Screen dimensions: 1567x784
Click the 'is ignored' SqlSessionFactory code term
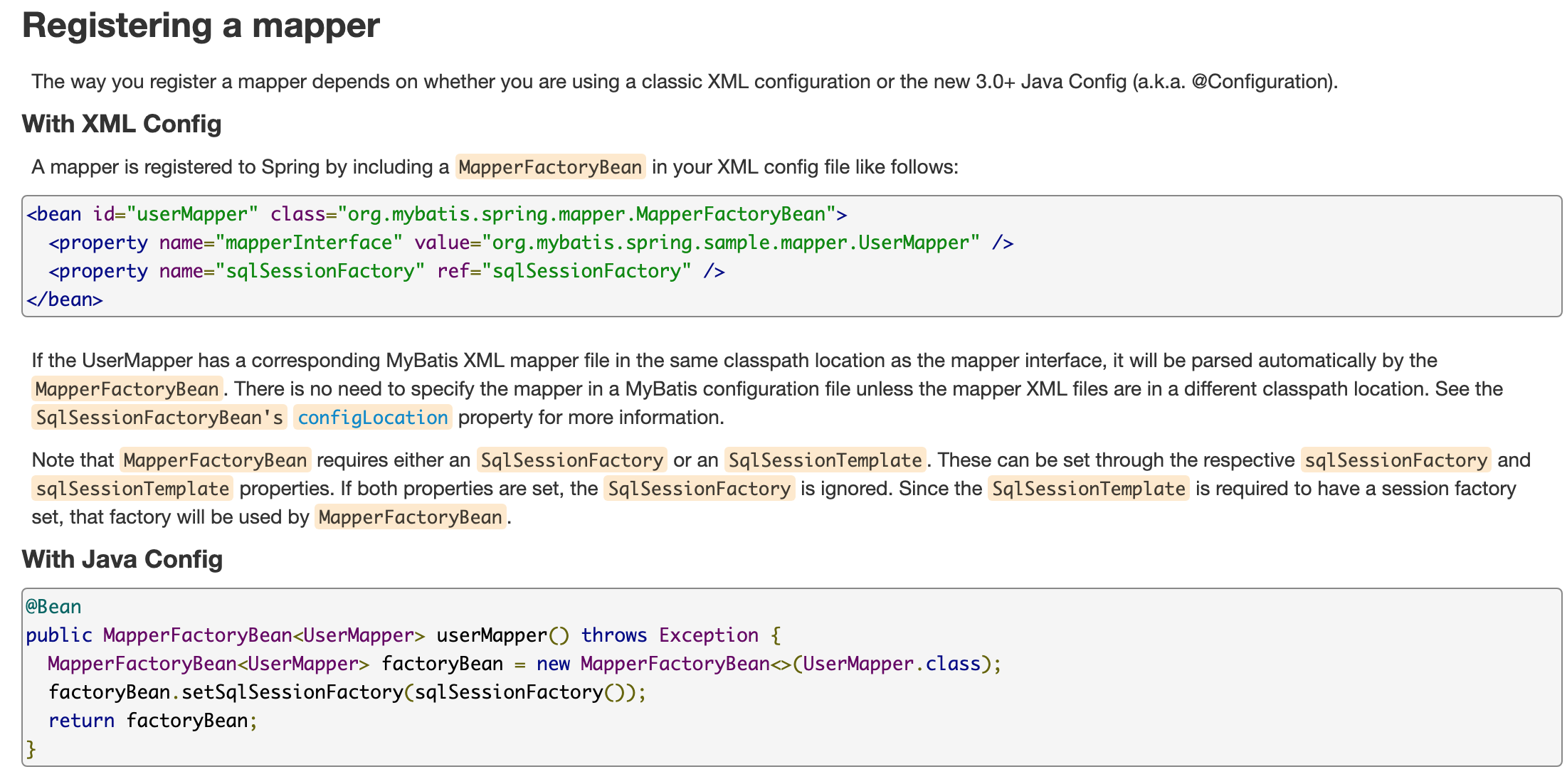699,489
